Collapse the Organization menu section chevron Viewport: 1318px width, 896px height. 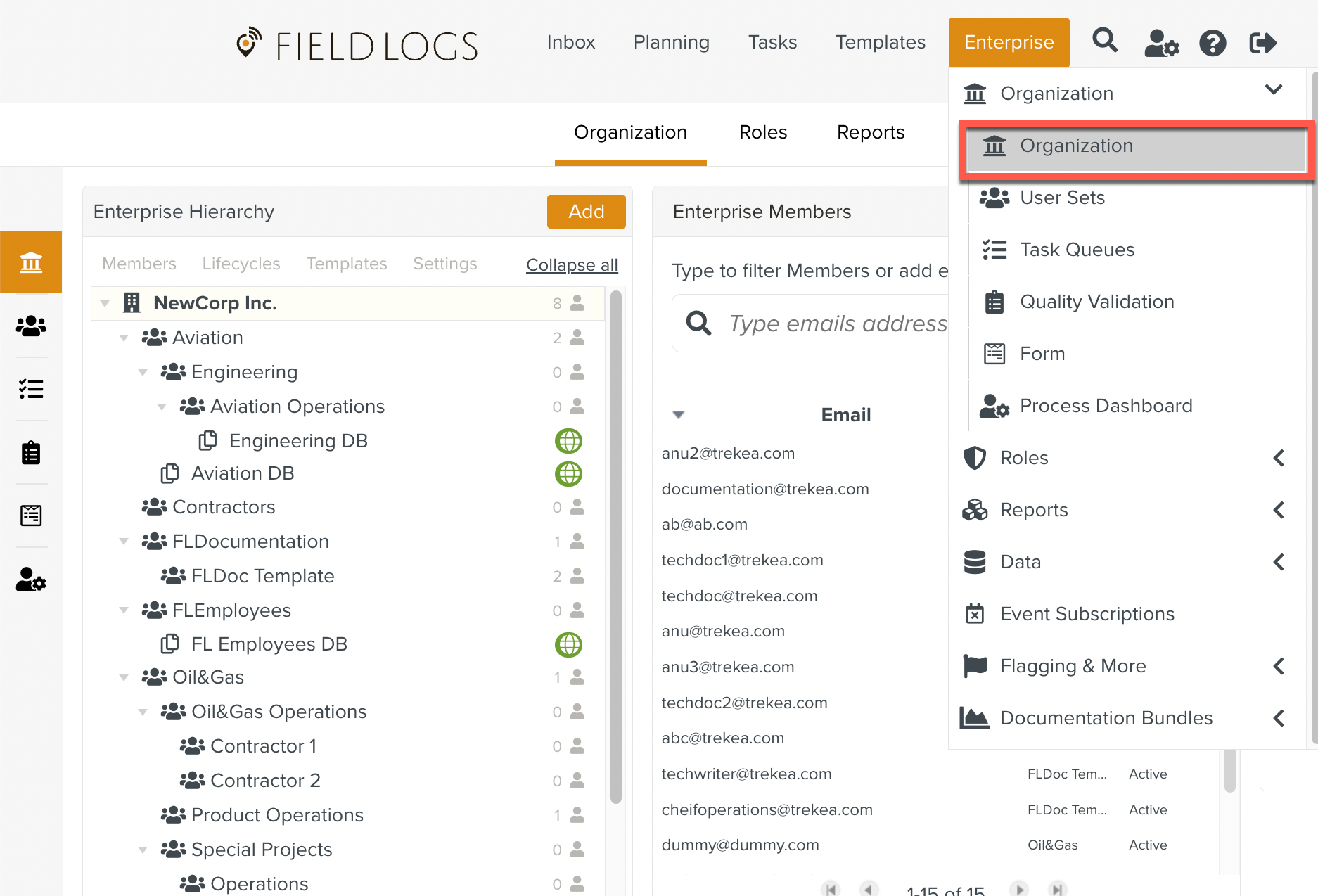pyautogui.click(x=1273, y=90)
